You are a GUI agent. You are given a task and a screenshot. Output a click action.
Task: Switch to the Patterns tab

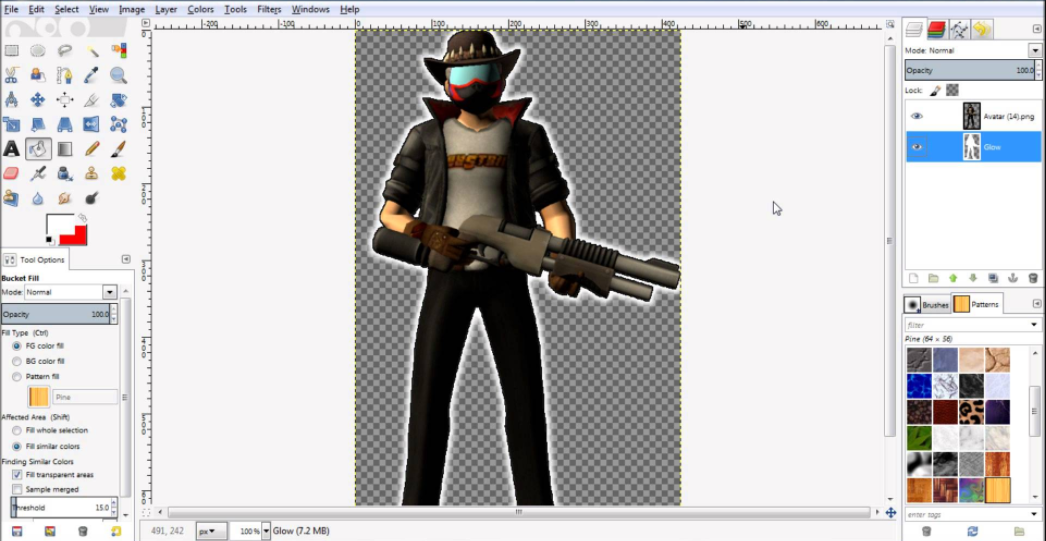[977, 304]
